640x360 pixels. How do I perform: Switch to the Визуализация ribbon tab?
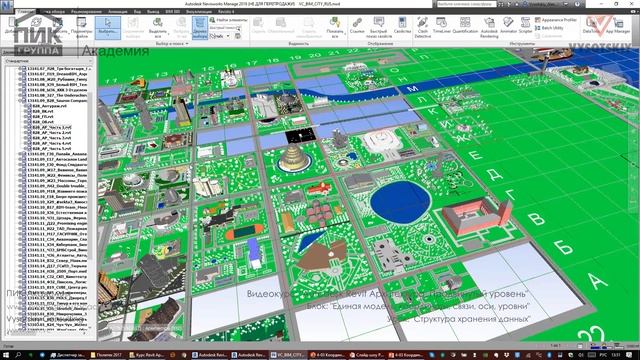coord(199,12)
